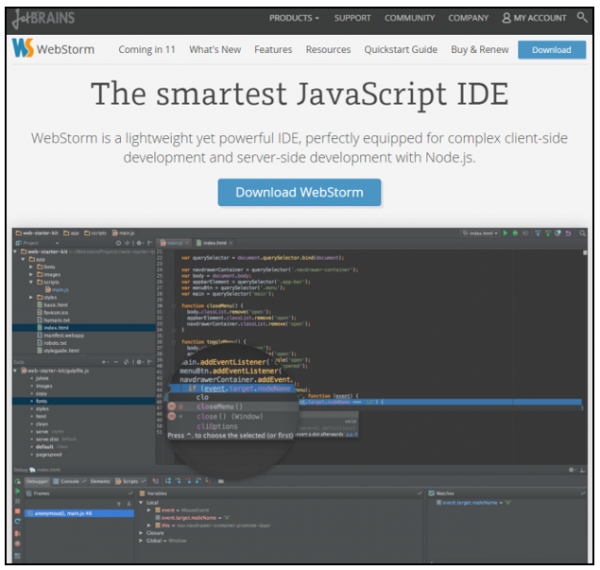Switch to the main.js editor tab
This screenshot has width=600, height=570.
click(174, 243)
